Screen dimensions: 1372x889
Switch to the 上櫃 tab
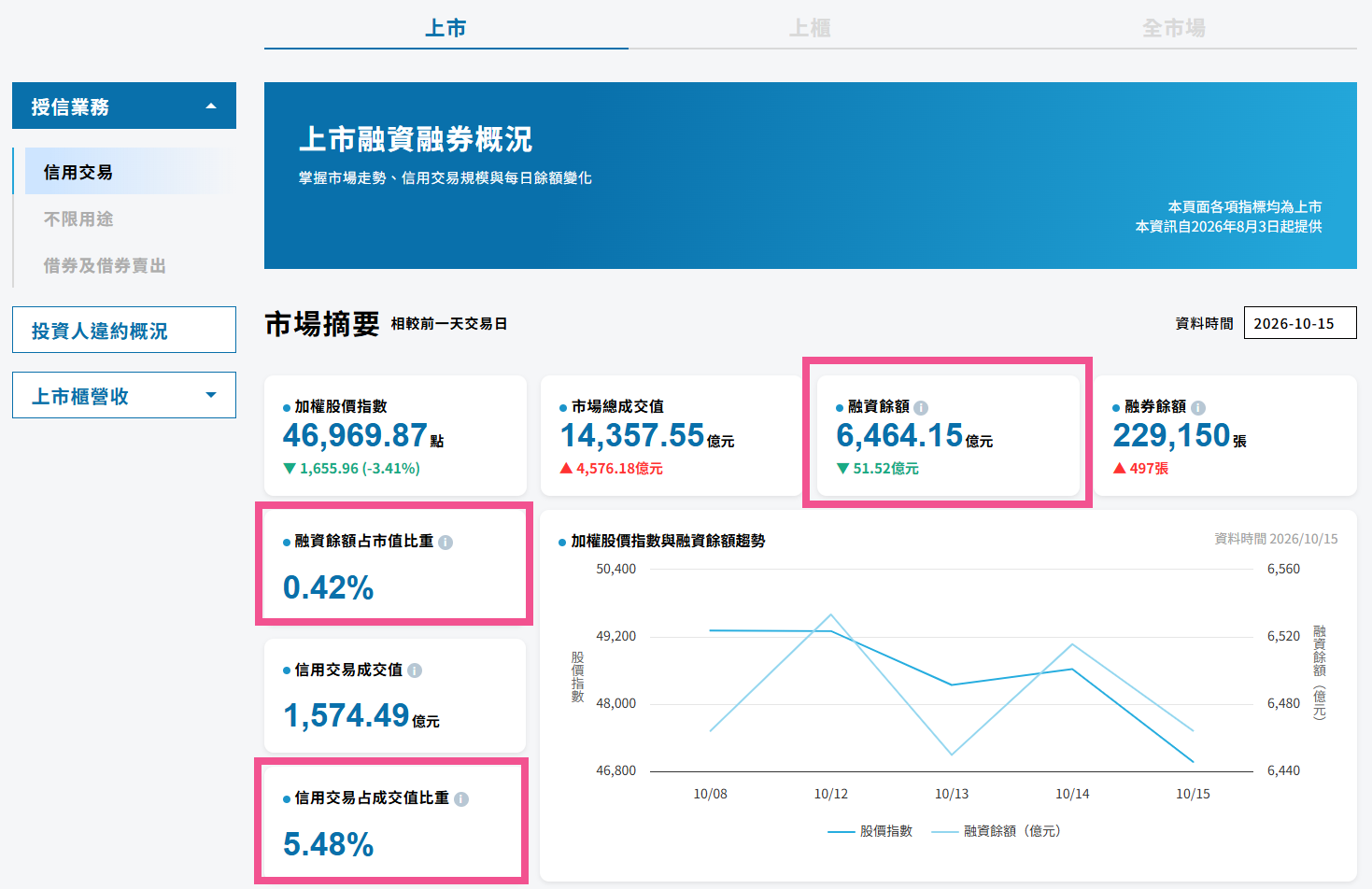pyautogui.click(x=810, y=28)
